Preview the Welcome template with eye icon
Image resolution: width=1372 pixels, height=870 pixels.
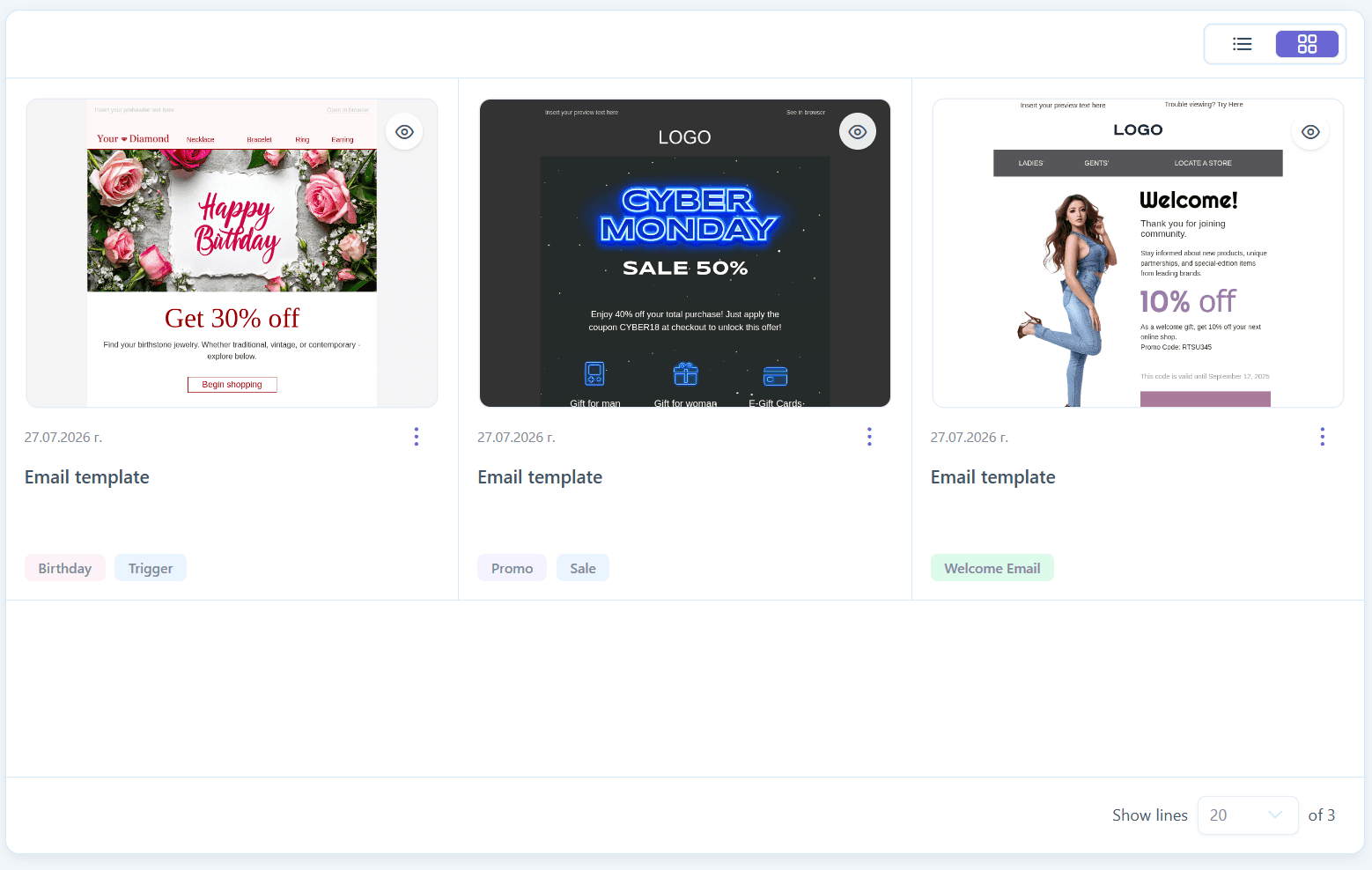1310,132
